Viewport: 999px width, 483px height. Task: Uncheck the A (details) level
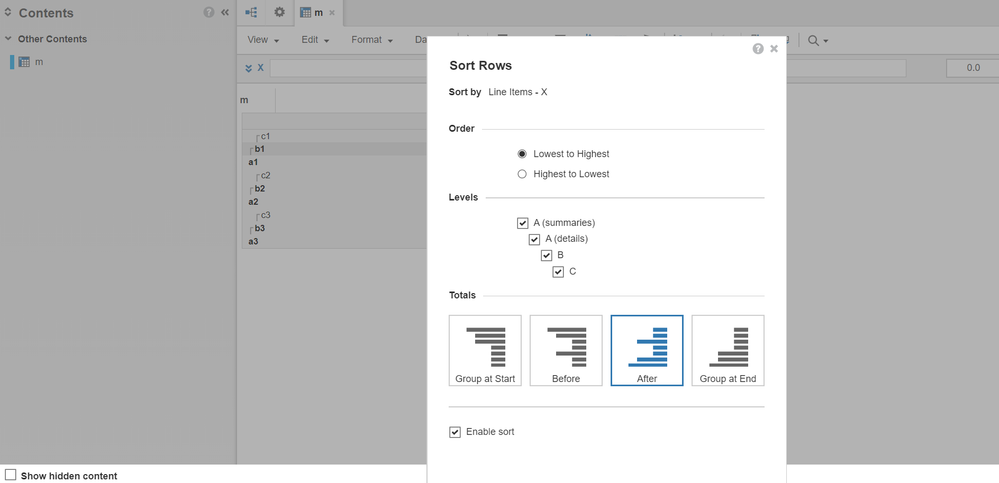534,239
